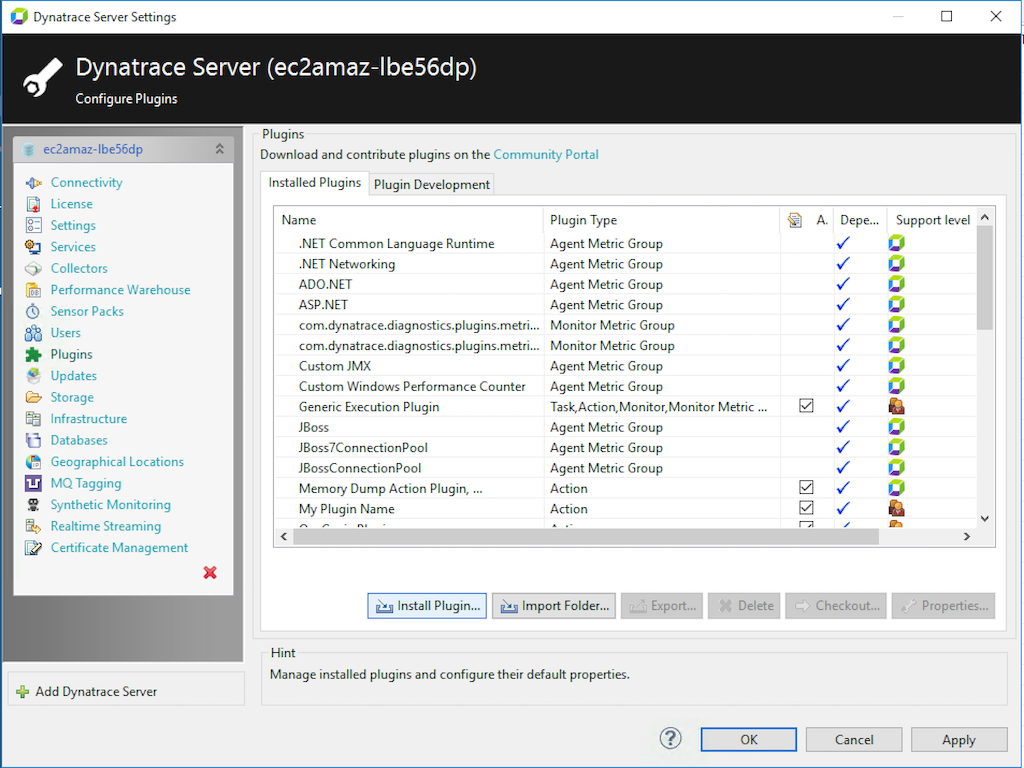Image resolution: width=1024 pixels, height=768 pixels.
Task: Sort by the Name column header
Action: [409, 220]
